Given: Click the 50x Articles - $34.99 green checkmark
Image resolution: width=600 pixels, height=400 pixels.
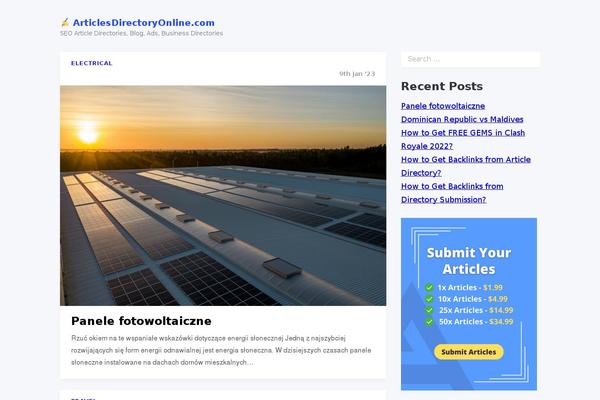Looking at the screenshot, I should click(429, 322).
